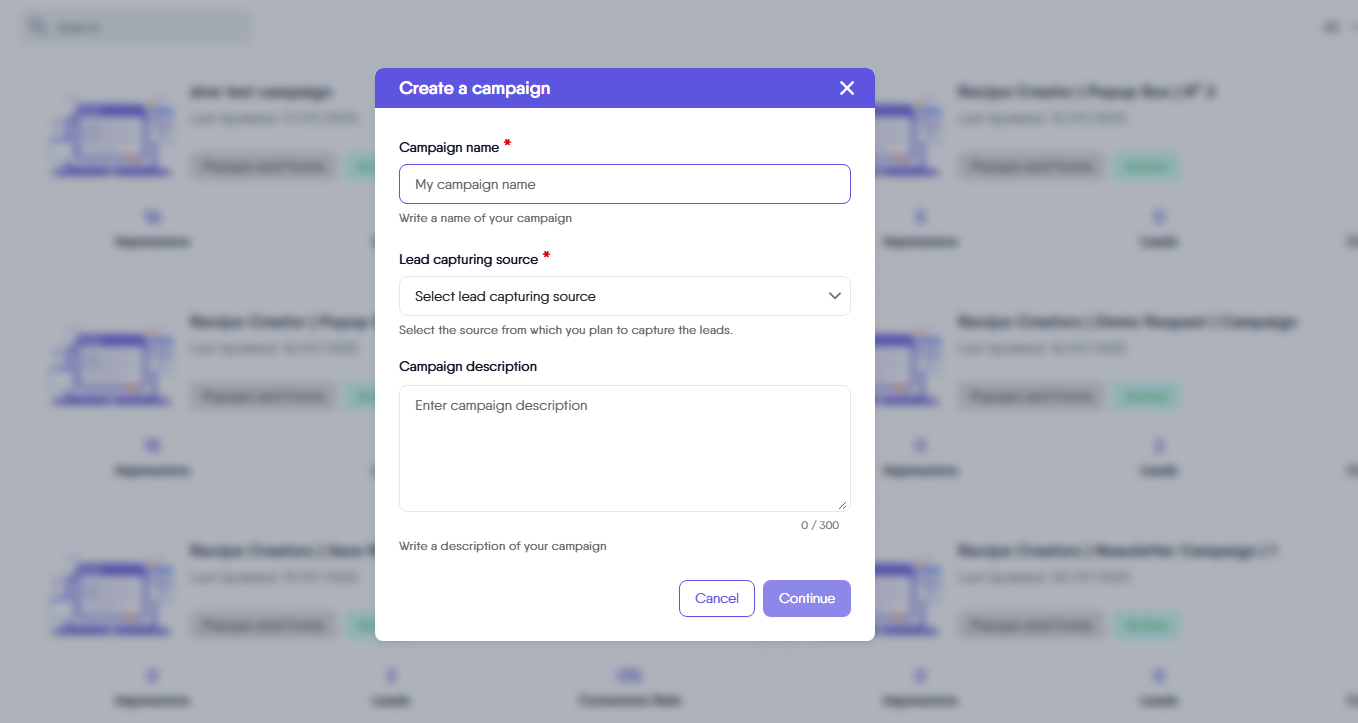Screen dimensions: 1358x723
Task: Click the description textarea resize handle
Action: 842,505
